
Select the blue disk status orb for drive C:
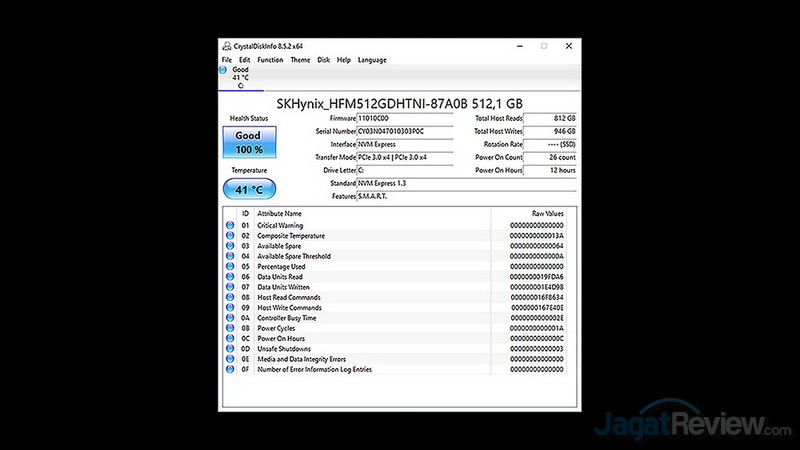pos(223,70)
